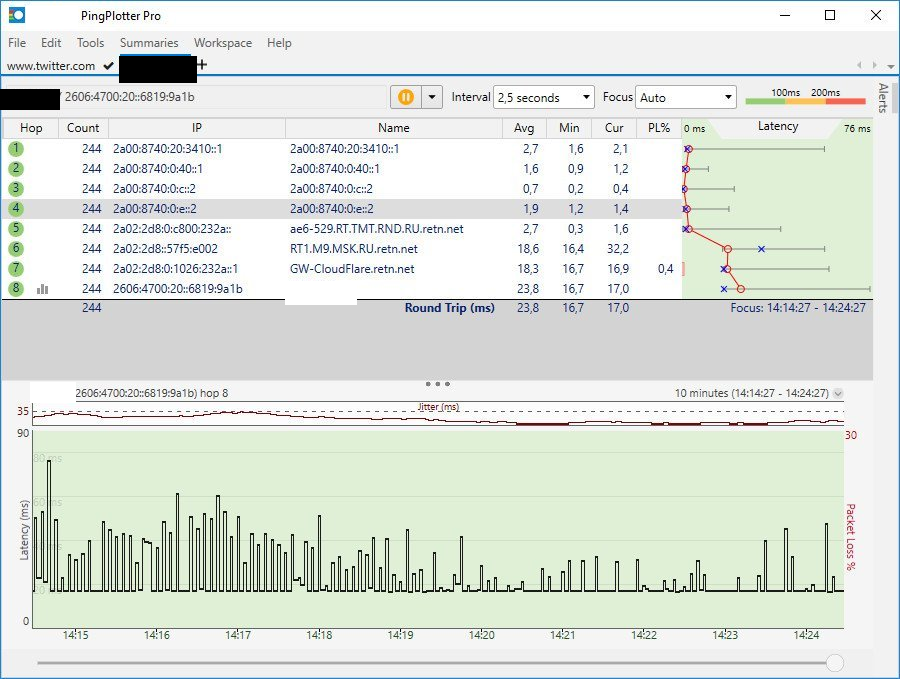Open the Edit menu
Viewport: 900px width, 679px height.
tap(51, 43)
